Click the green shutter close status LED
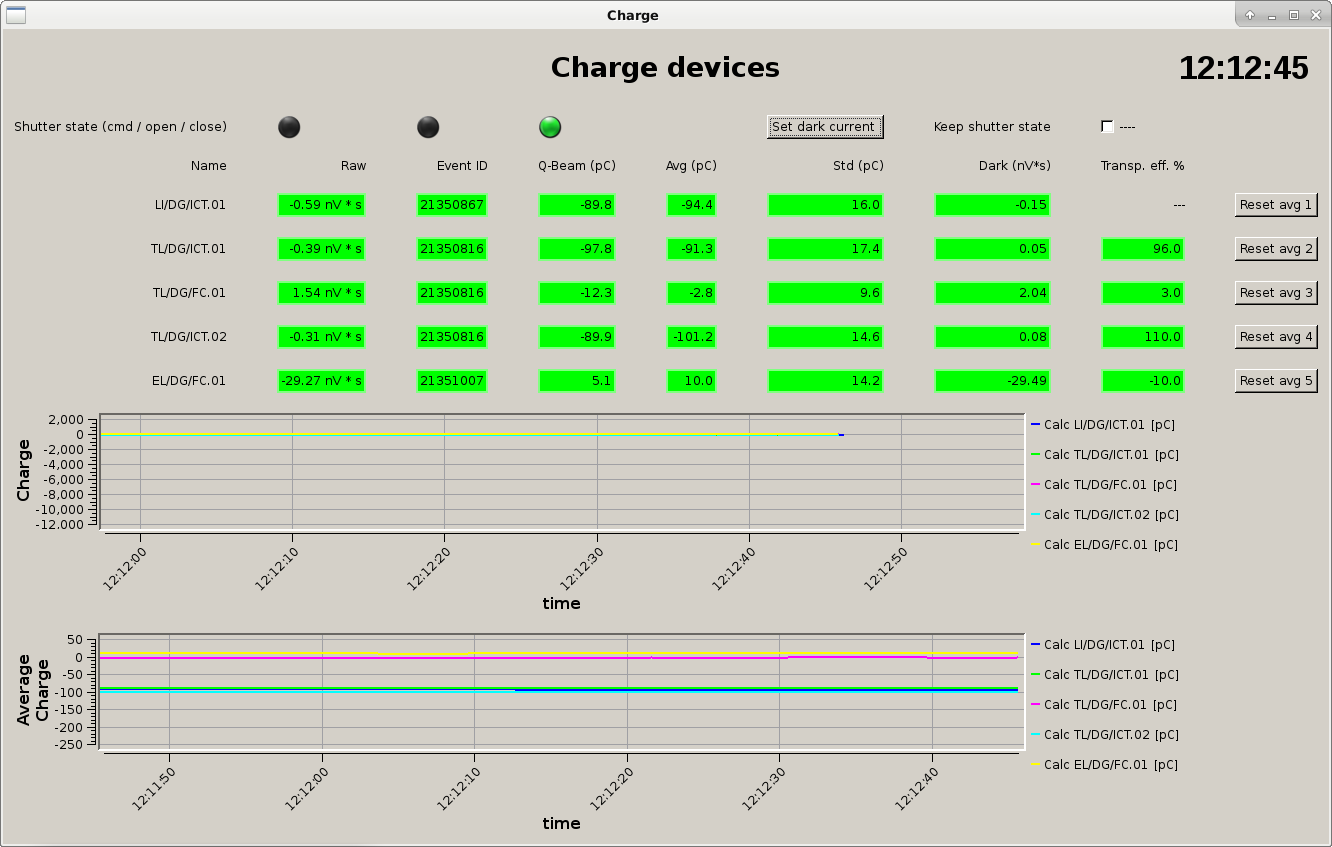1332x847 pixels. pos(550,127)
